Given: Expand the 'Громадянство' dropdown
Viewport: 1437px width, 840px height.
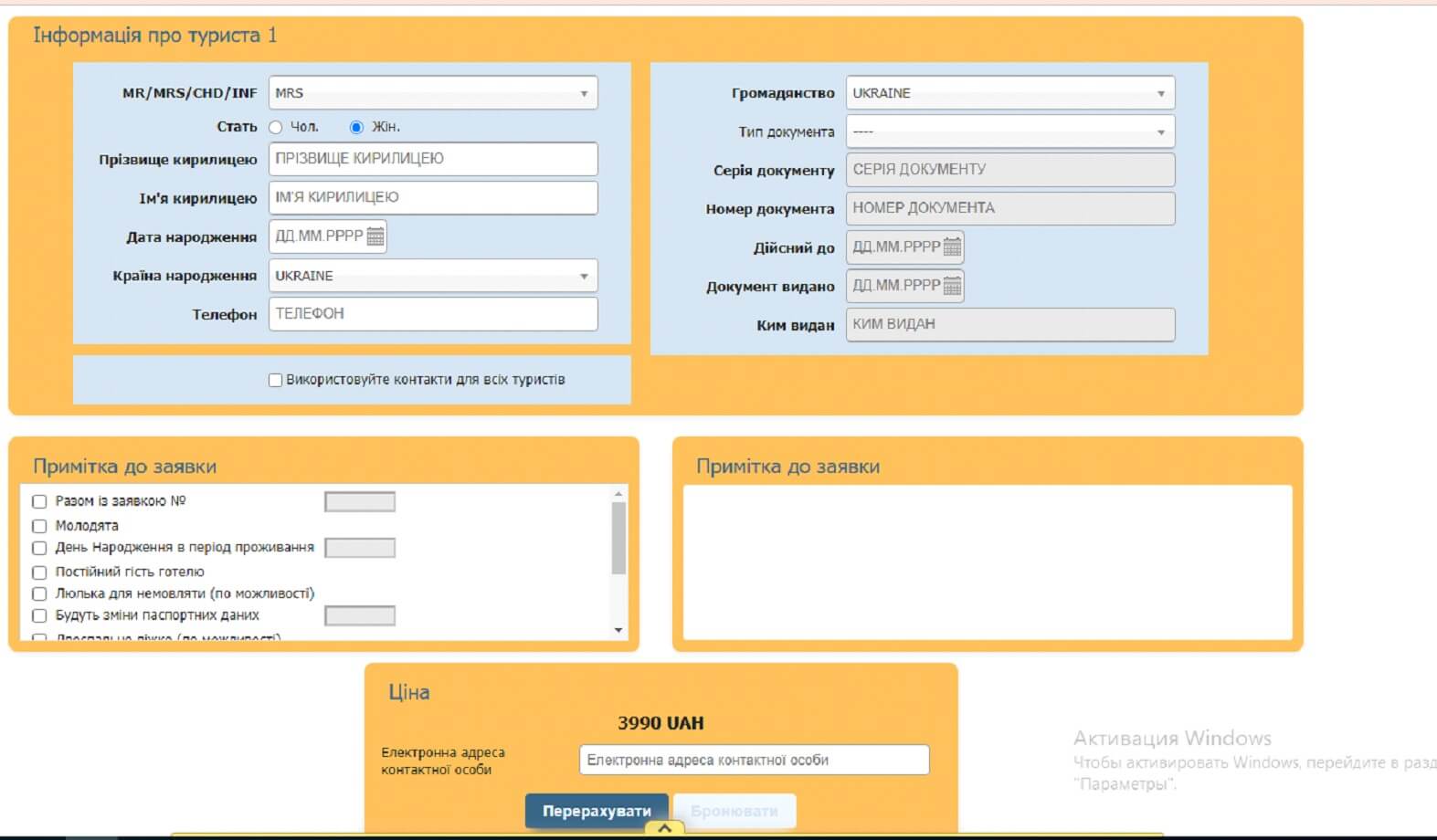Looking at the screenshot, I should coord(1009,93).
